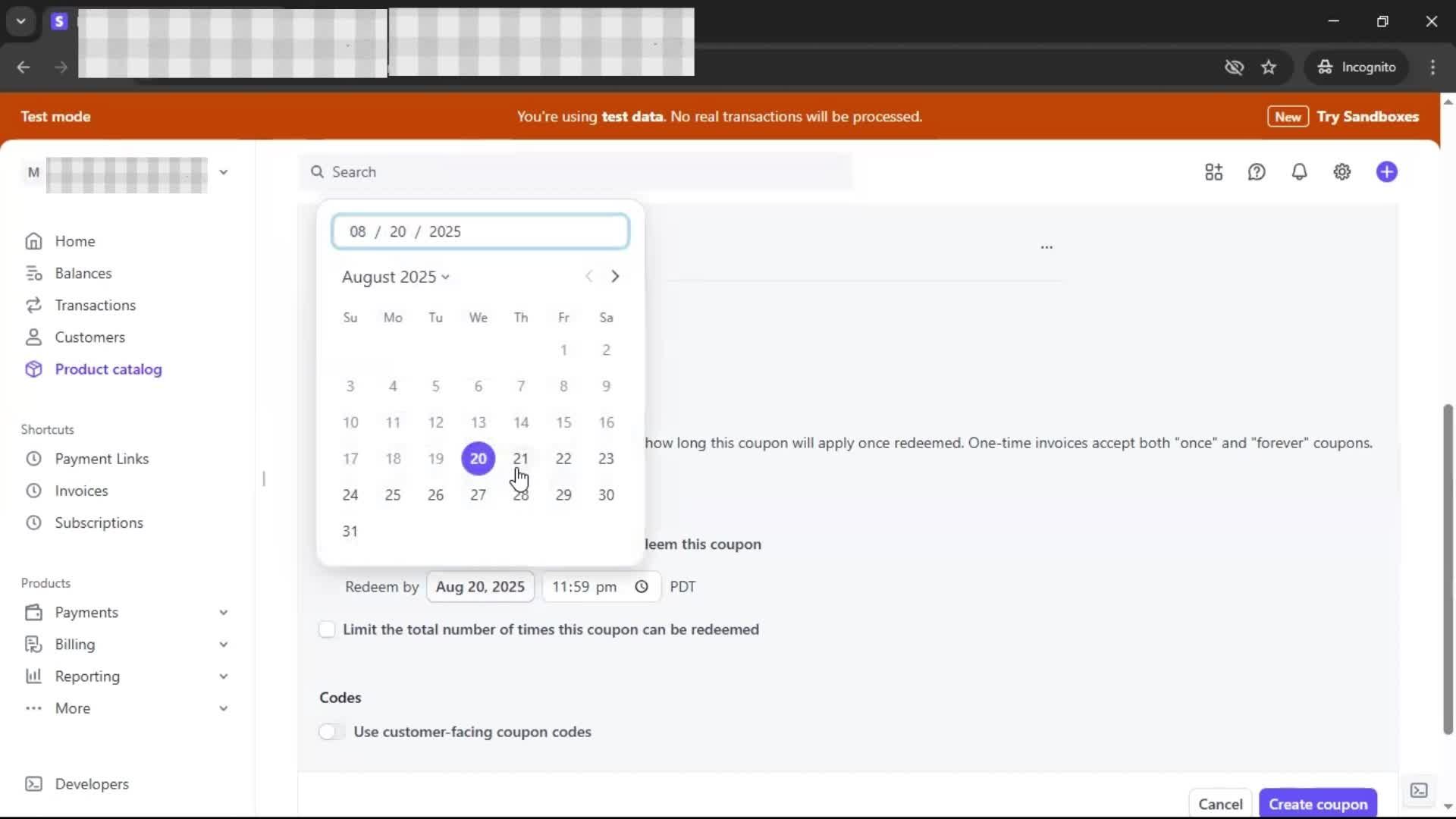Open August 2025 month dropdown
The height and width of the screenshot is (819, 1456).
coord(395,277)
